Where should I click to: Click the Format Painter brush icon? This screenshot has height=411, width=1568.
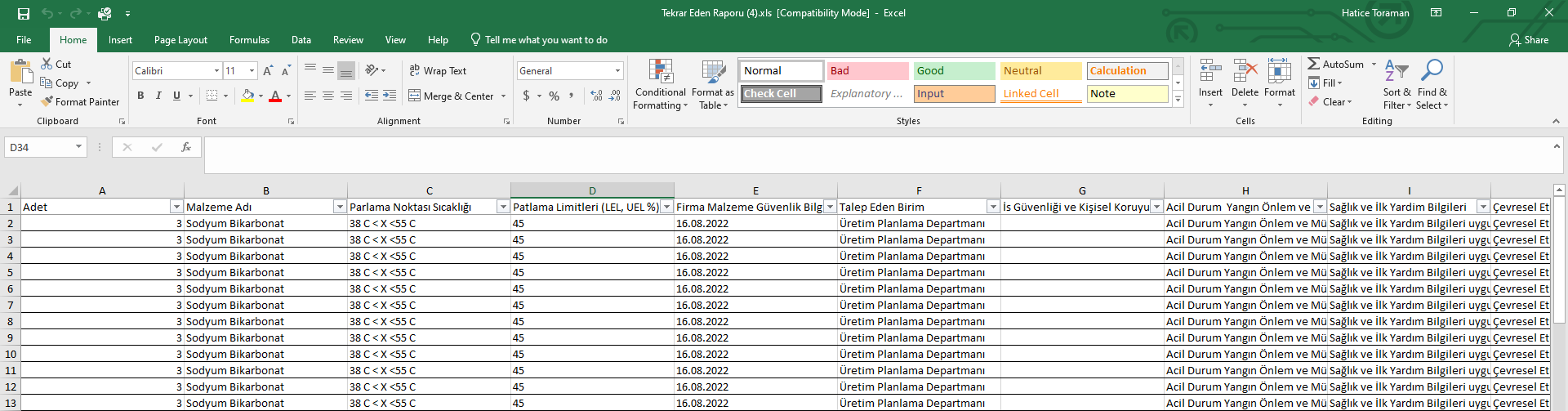[x=48, y=101]
